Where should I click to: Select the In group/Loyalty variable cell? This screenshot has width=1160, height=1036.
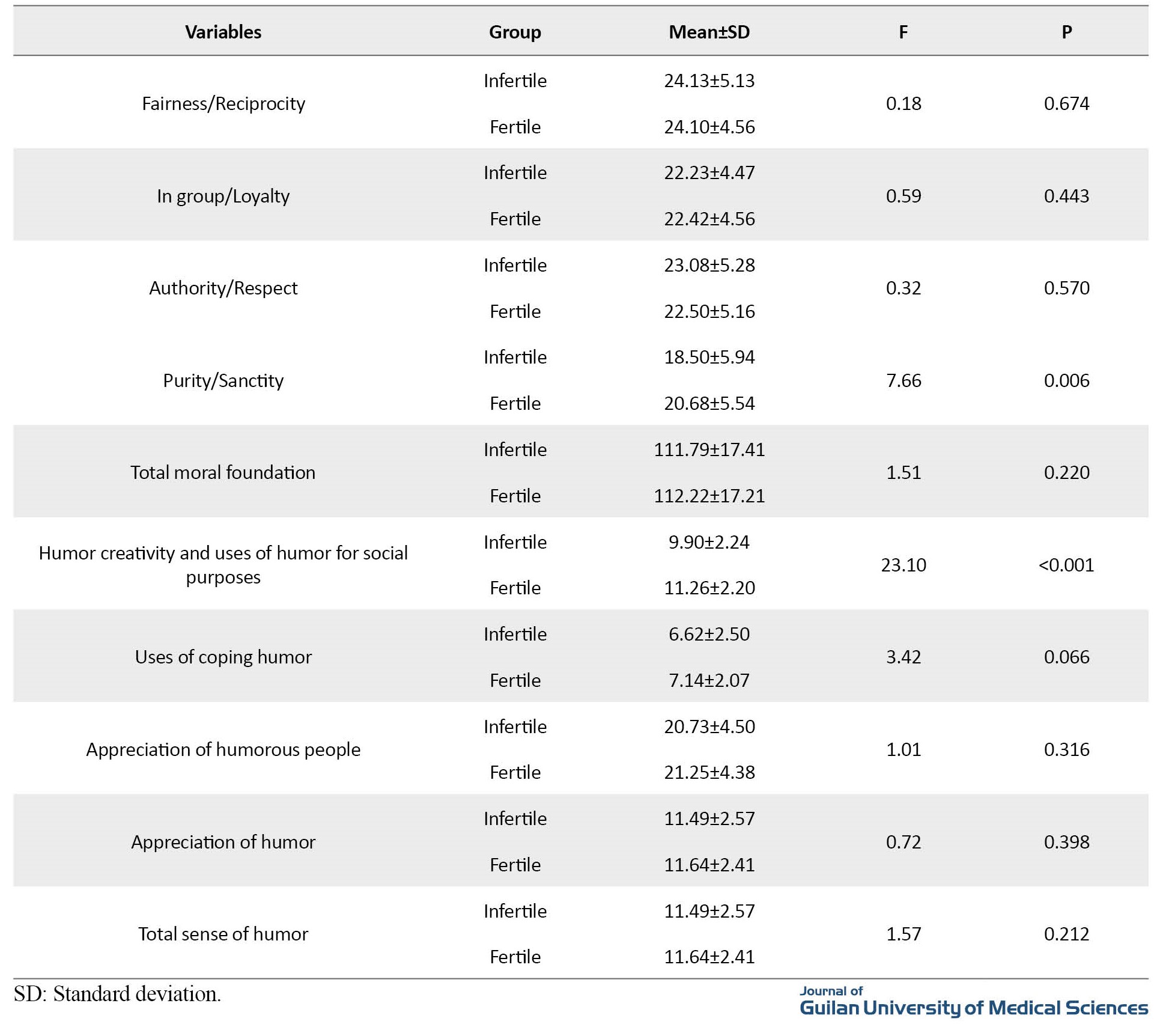223,196
